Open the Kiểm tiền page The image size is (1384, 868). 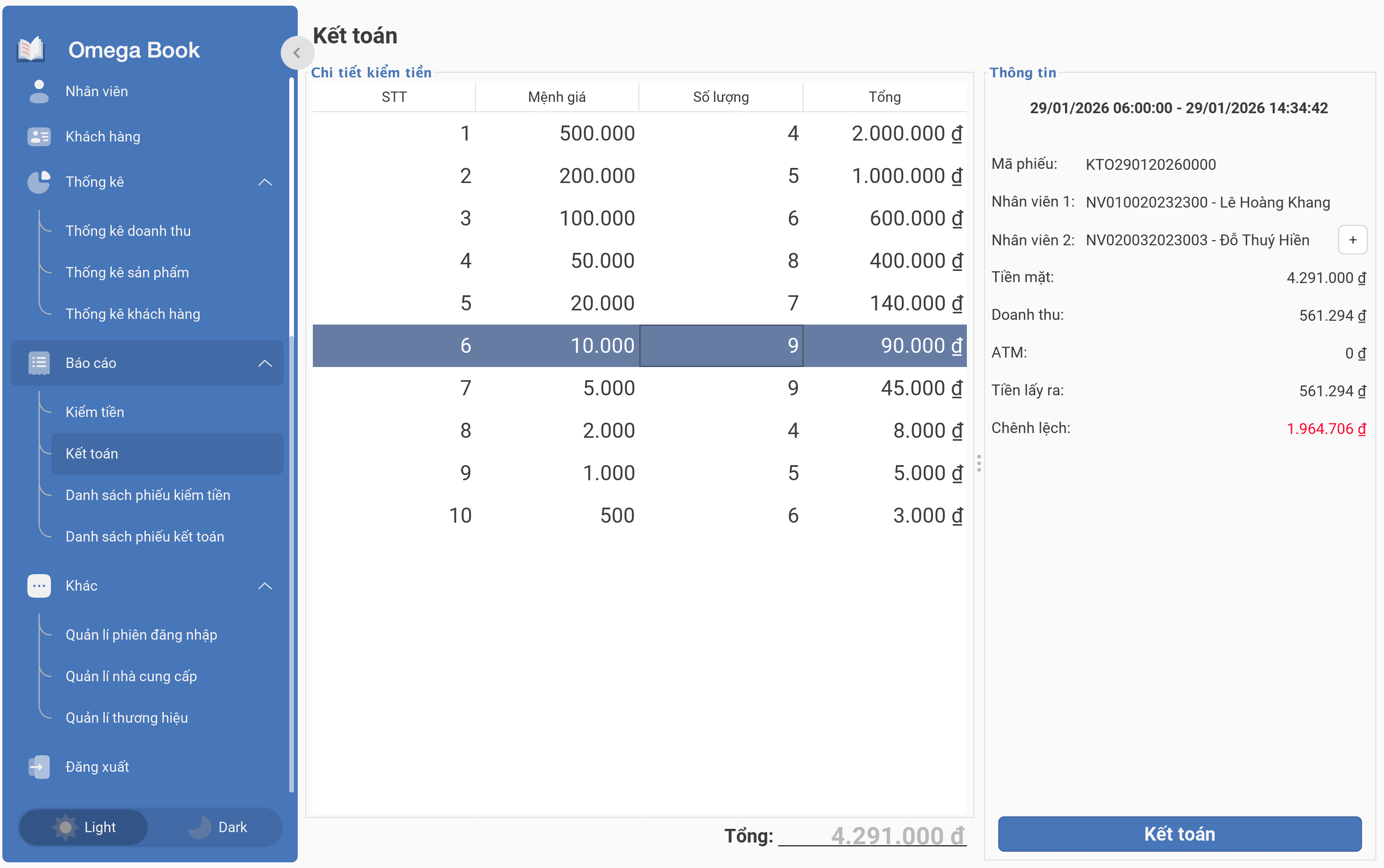(167, 412)
